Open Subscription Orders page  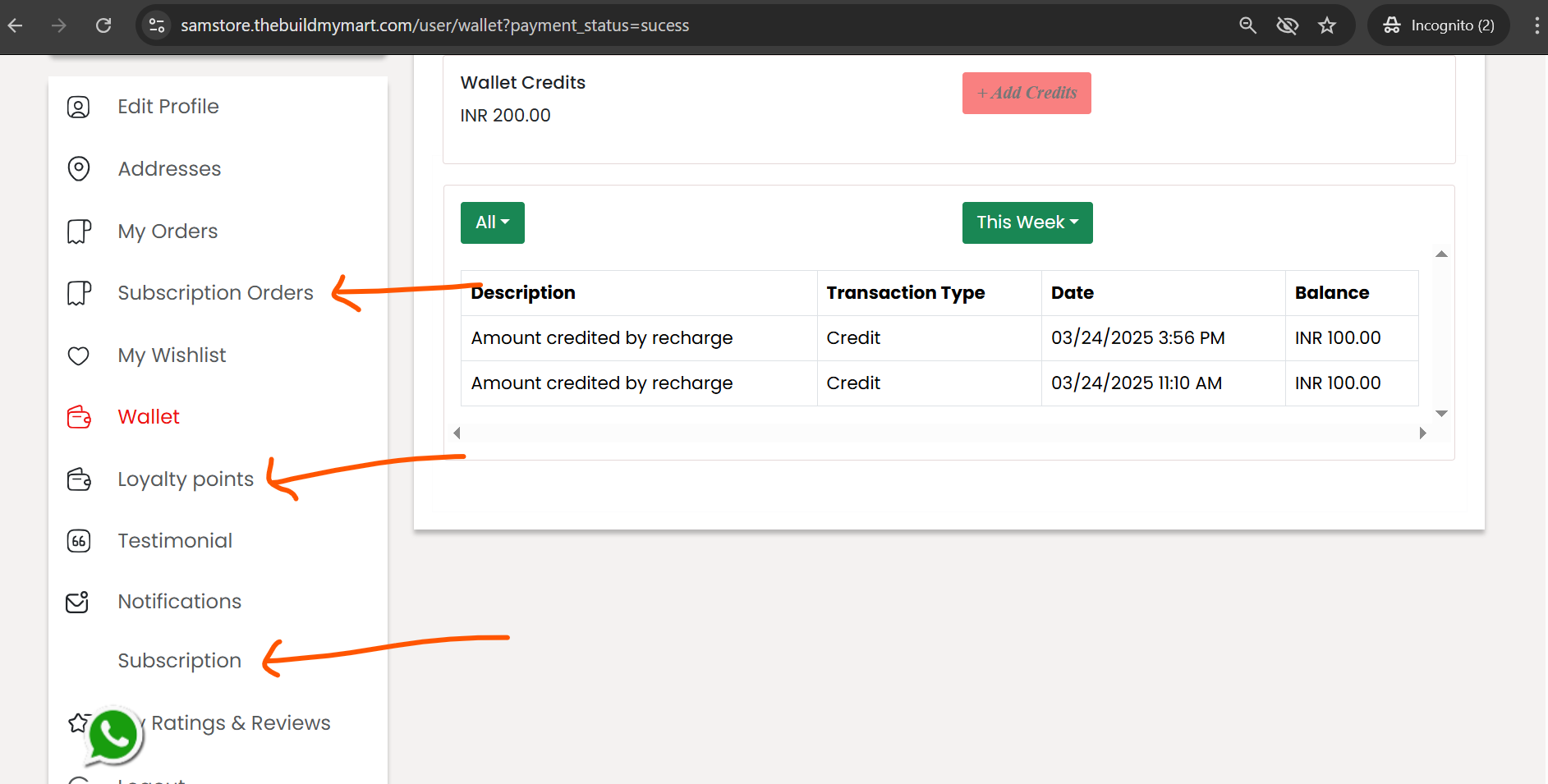point(215,293)
